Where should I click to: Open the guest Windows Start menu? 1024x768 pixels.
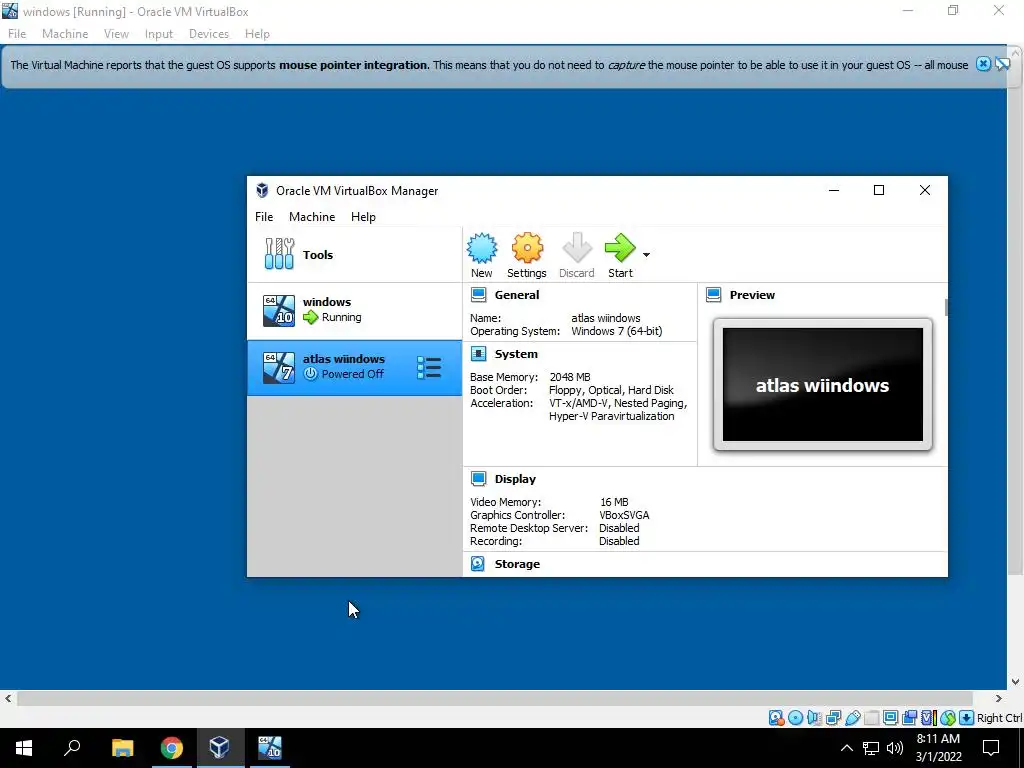click(x=24, y=748)
